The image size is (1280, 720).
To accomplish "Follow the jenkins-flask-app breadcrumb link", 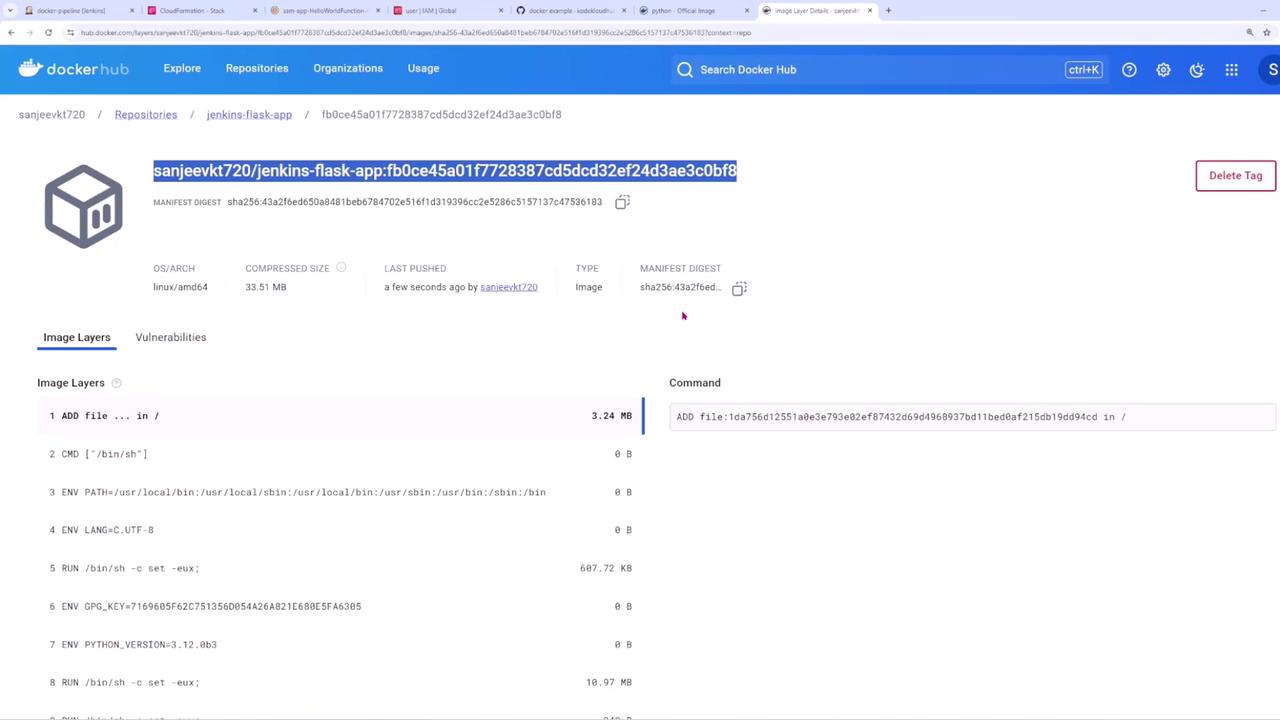I will [x=249, y=114].
